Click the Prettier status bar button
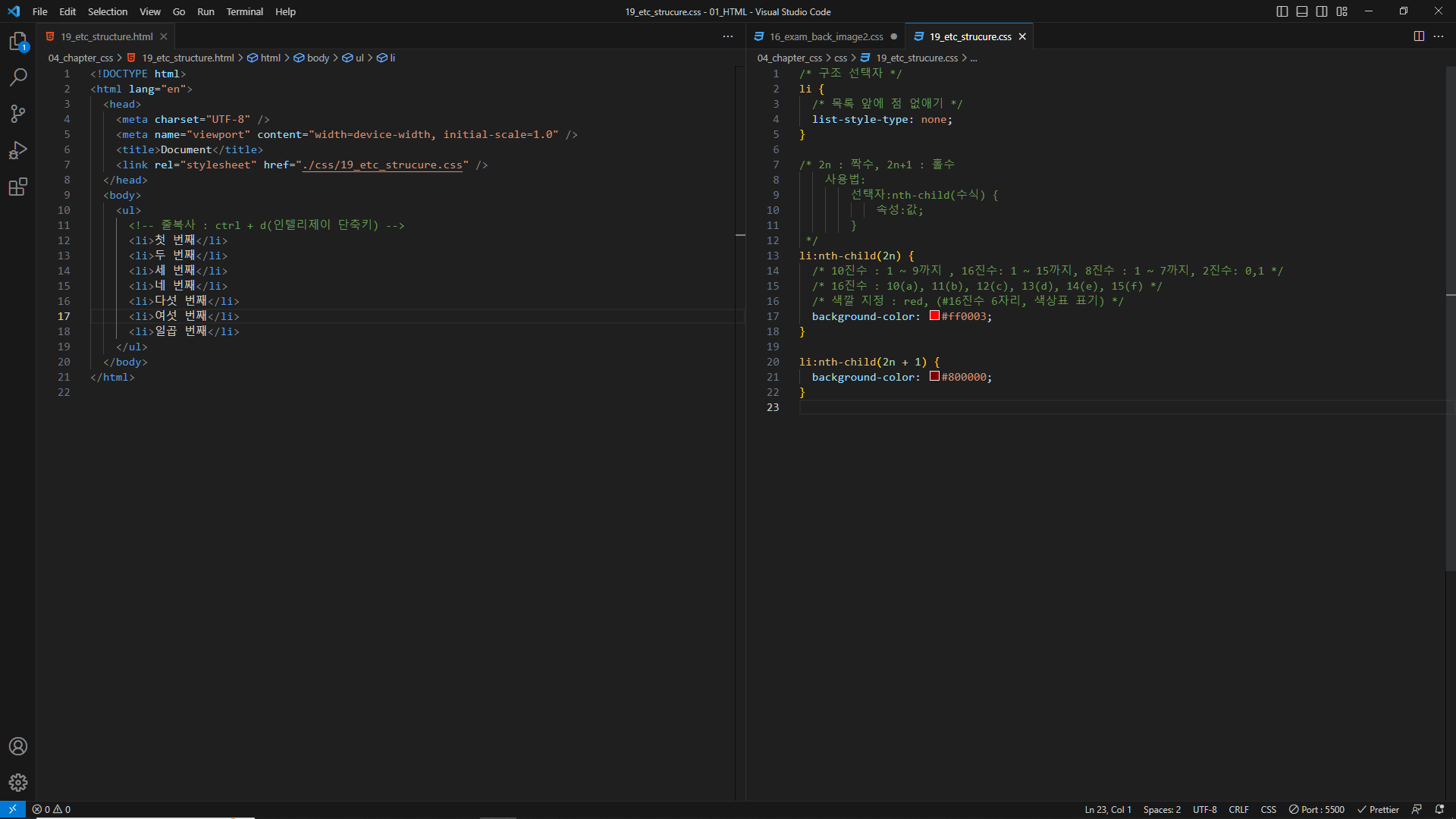 [x=1378, y=809]
